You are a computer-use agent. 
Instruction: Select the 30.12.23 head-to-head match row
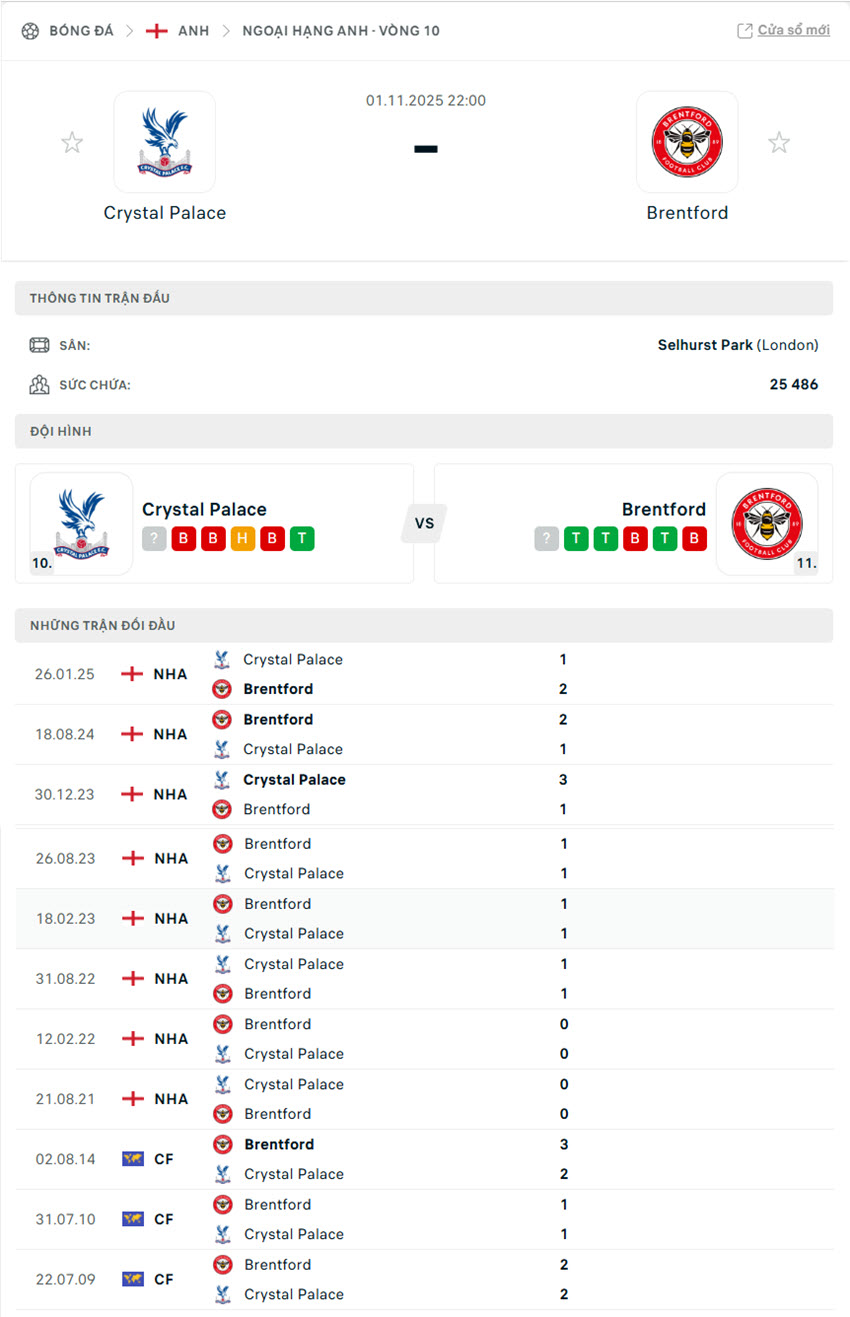coord(425,793)
